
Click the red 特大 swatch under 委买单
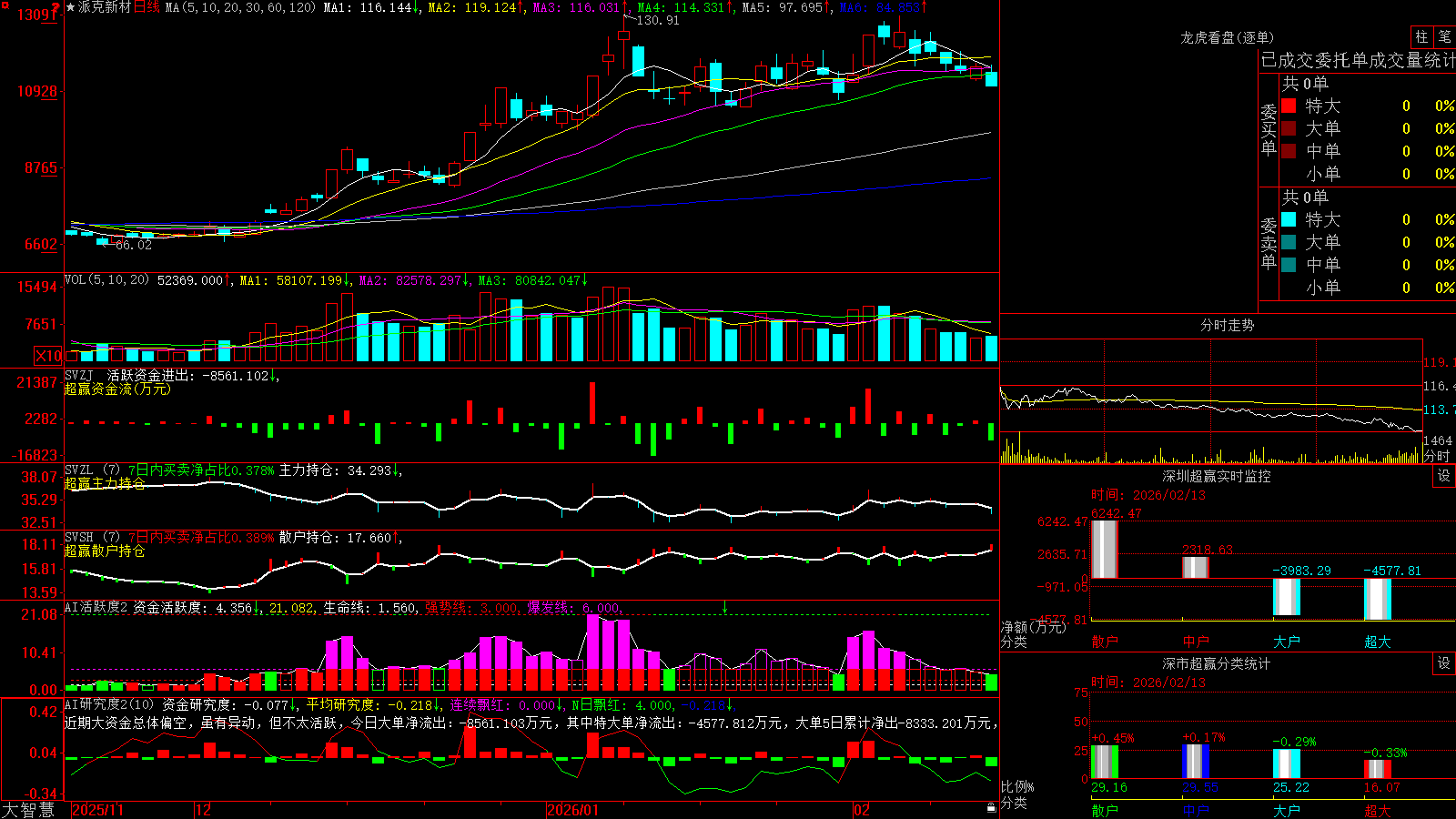click(1289, 106)
